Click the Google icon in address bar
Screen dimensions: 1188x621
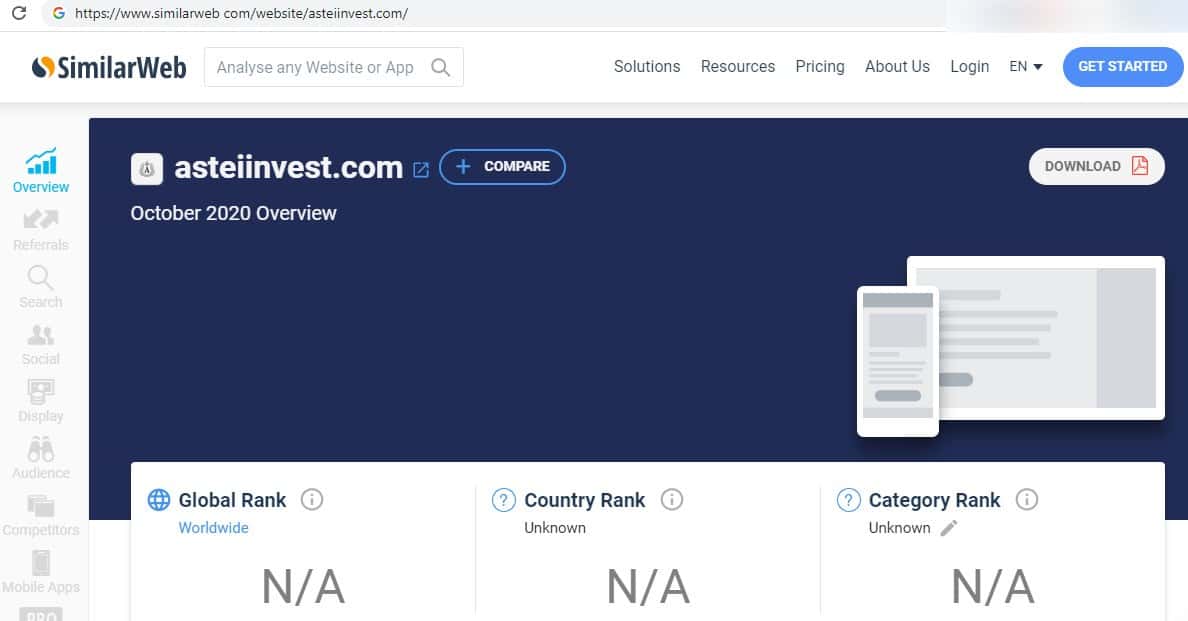click(58, 13)
